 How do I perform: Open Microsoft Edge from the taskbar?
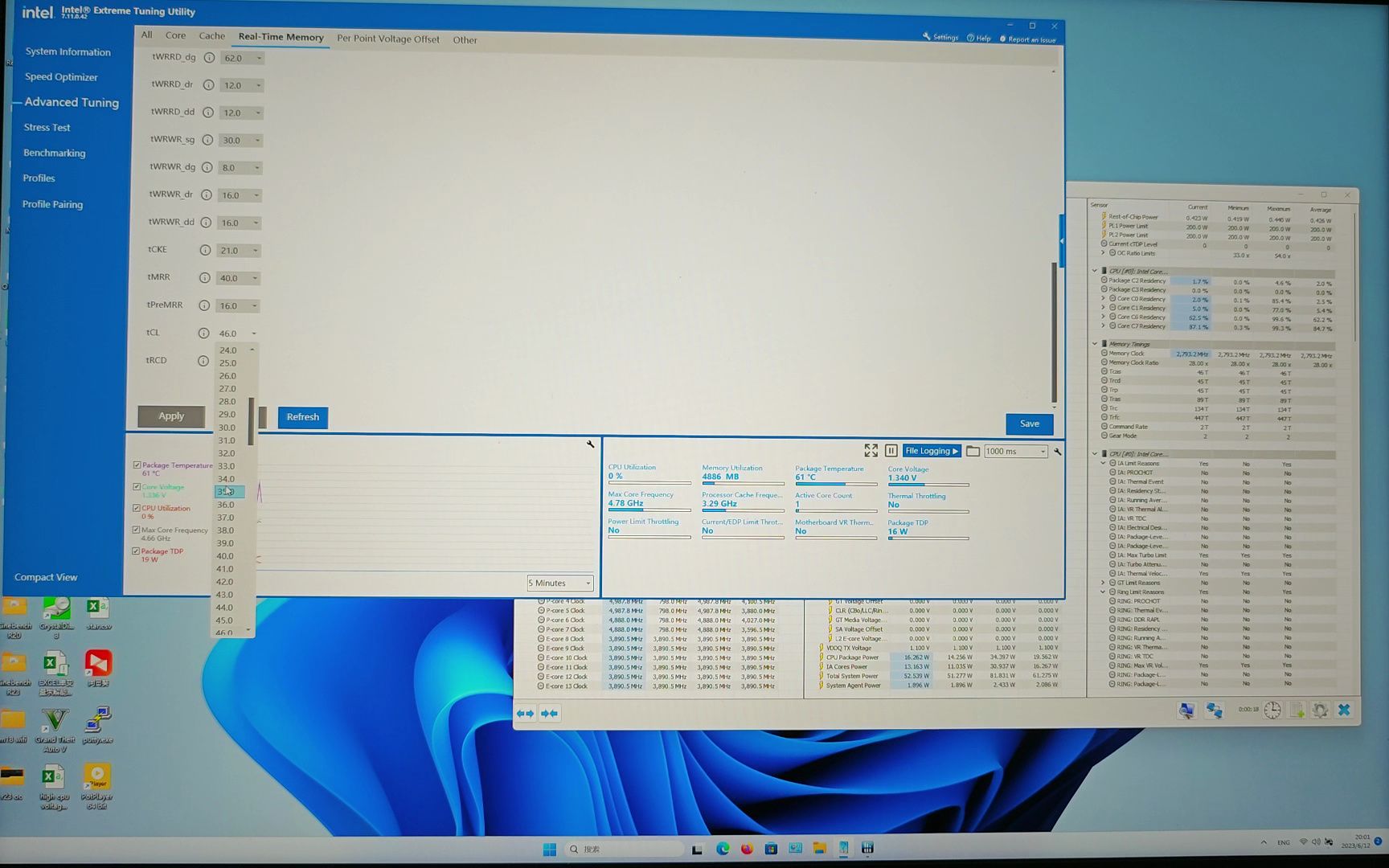click(722, 849)
